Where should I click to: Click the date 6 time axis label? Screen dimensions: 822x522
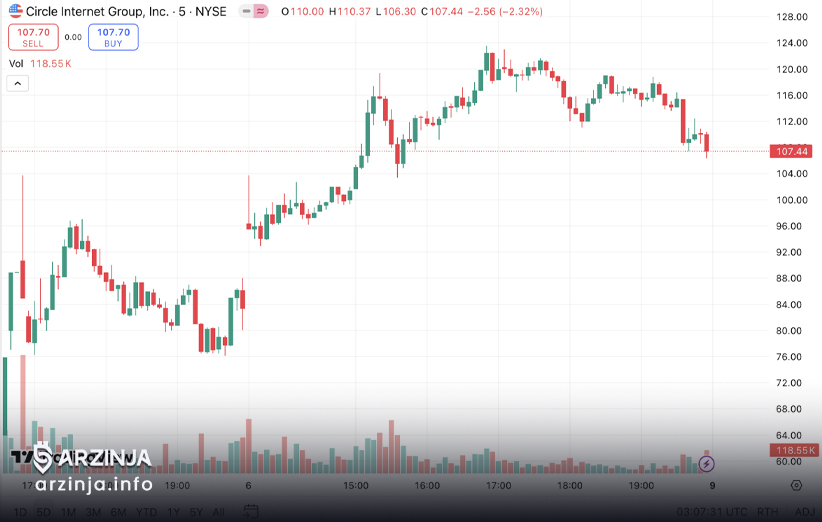[248, 485]
